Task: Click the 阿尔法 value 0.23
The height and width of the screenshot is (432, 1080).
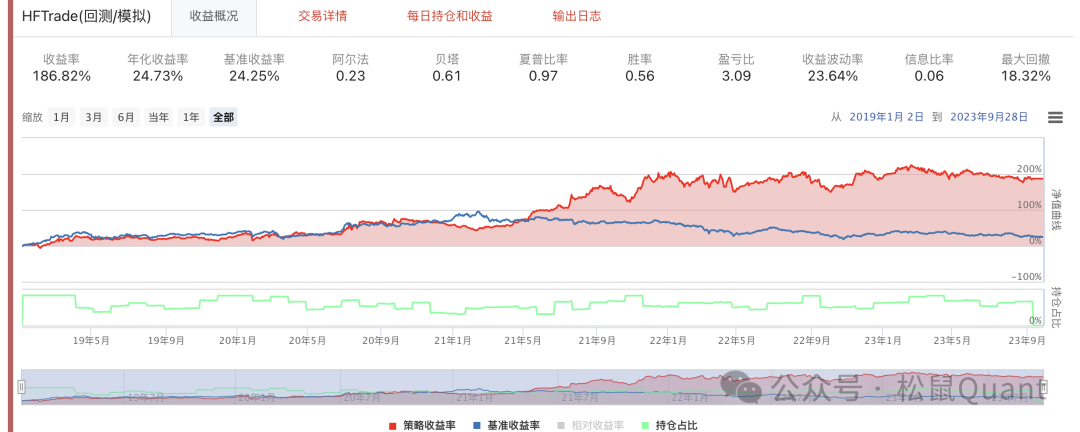Action: click(351, 76)
